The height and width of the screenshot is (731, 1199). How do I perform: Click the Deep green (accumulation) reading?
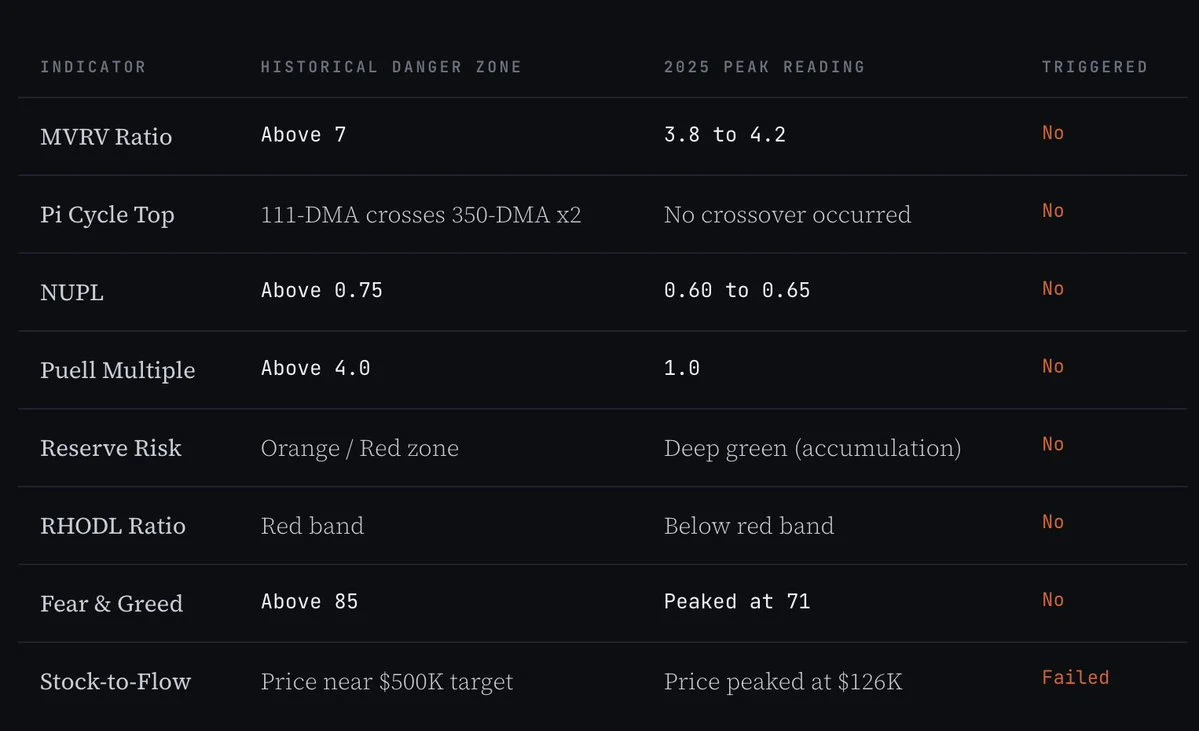(x=812, y=448)
